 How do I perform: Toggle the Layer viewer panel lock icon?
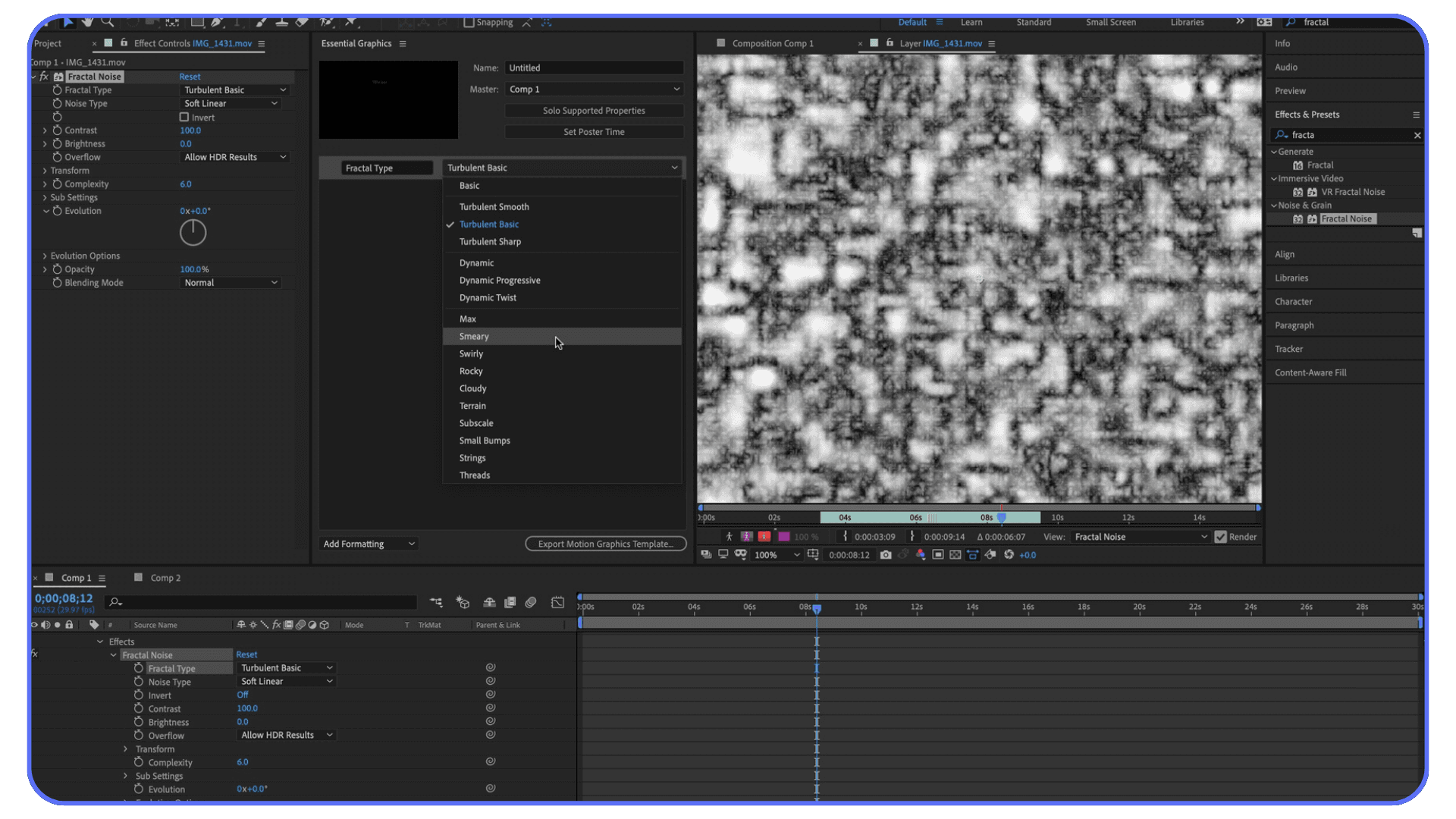pos(890,43)
